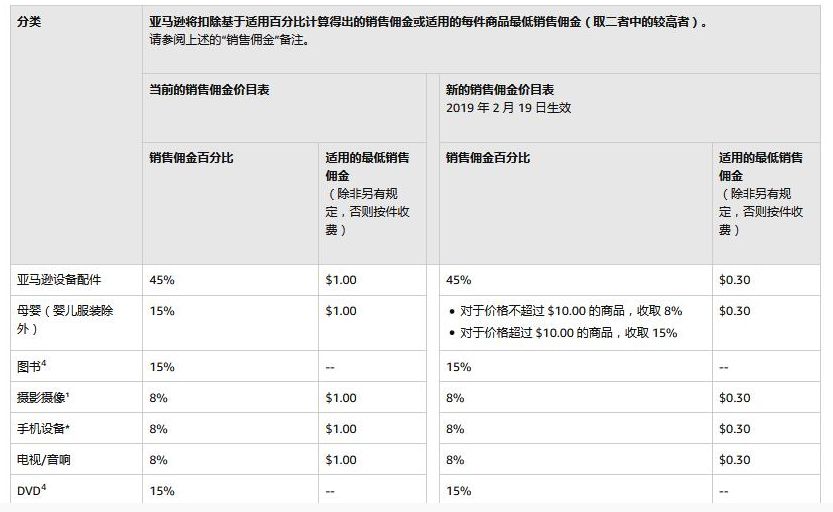This screenshot has height=512, width=833.
Task: Click the 2019 年 2 月 19 日生效 date text
Action: (x=508, y=107)
